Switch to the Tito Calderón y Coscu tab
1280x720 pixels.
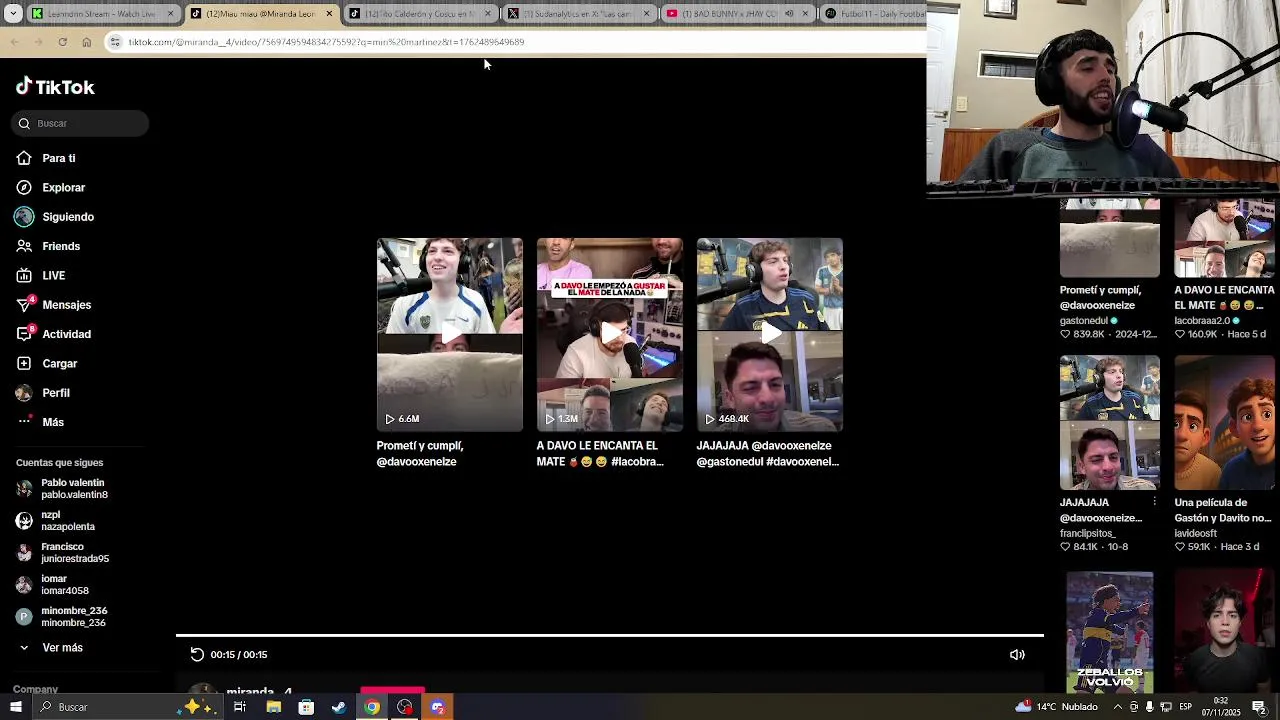(420, 14)
